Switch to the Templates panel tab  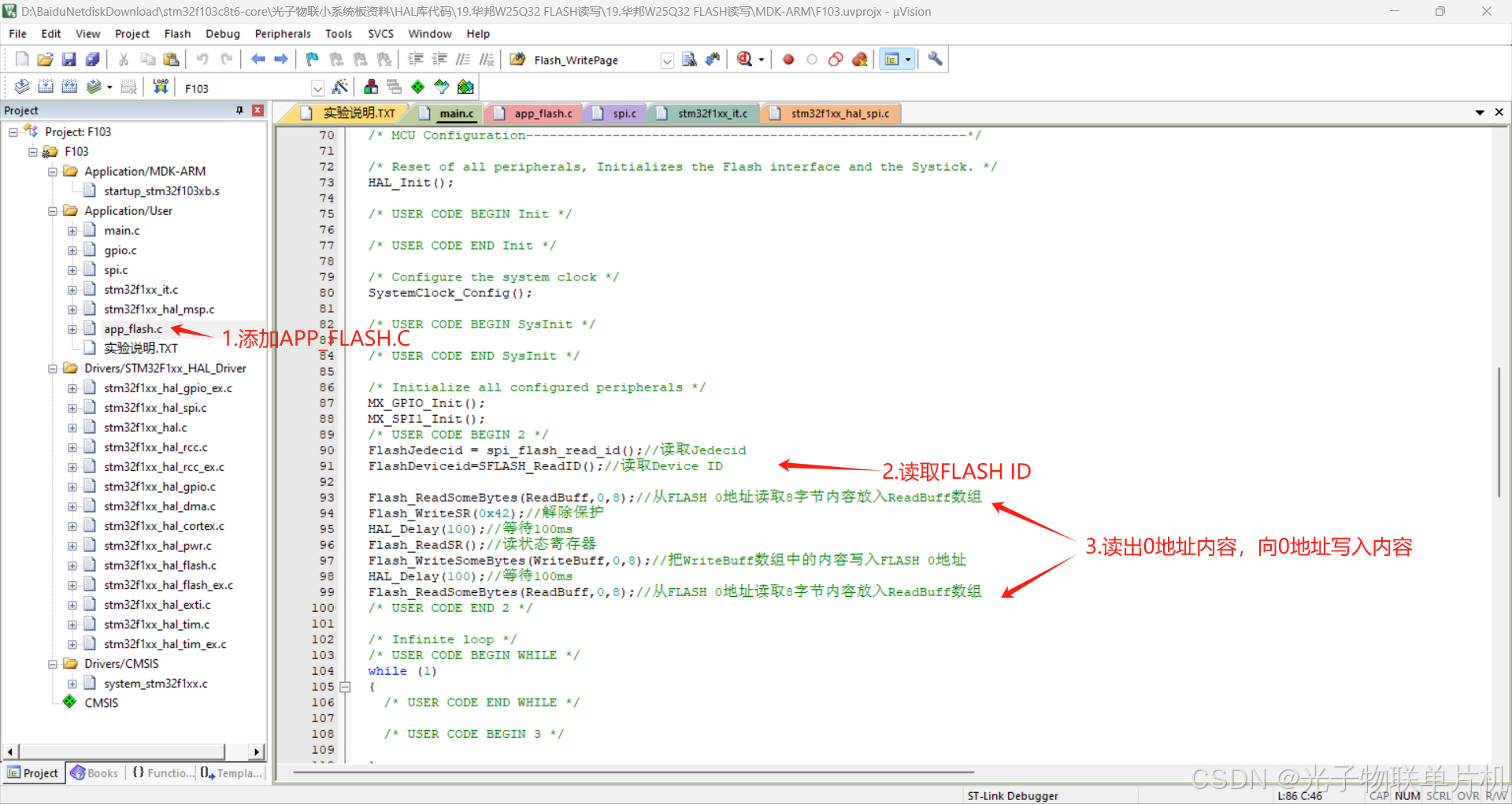[x=231, y=773]
